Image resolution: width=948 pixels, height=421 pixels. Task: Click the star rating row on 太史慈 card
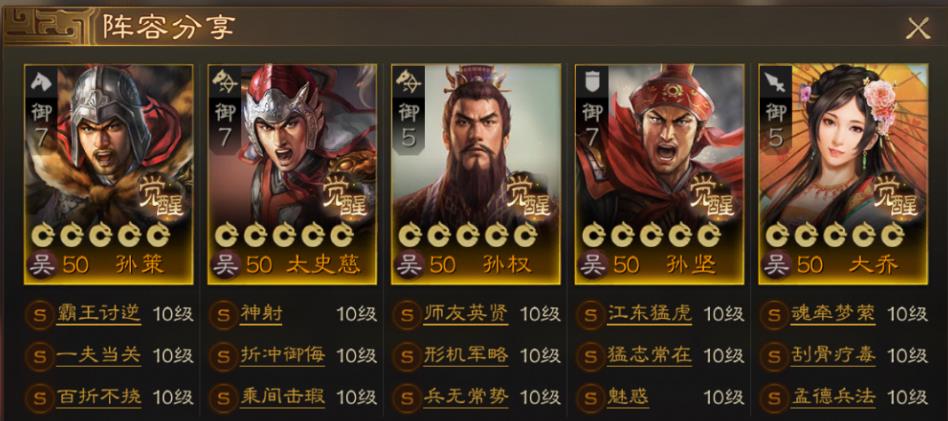coord(284,235)
